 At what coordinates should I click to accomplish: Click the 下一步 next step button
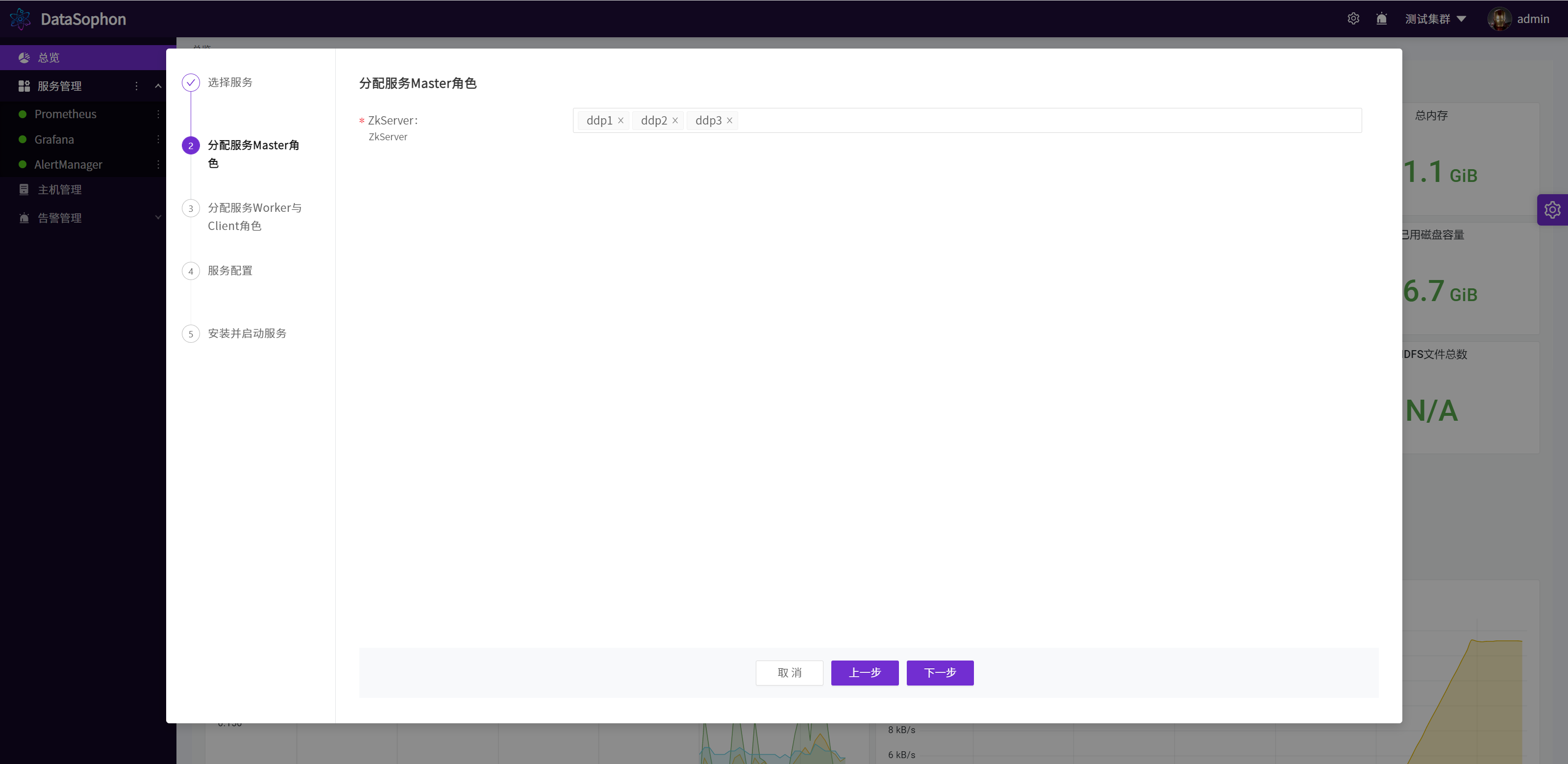click(x=940, y=673)
